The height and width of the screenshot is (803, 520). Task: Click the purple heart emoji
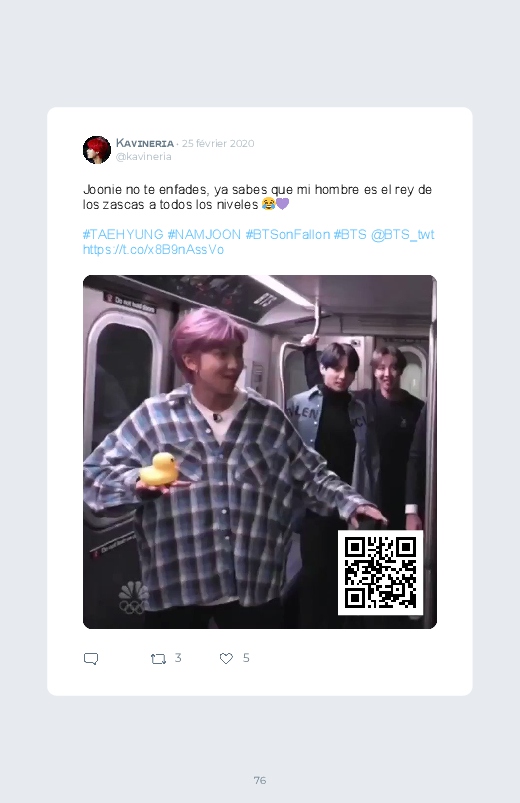282,204
